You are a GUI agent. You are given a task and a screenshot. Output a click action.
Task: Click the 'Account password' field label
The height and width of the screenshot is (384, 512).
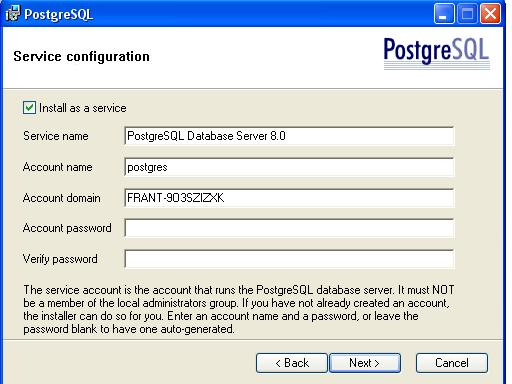coord(67,228)
